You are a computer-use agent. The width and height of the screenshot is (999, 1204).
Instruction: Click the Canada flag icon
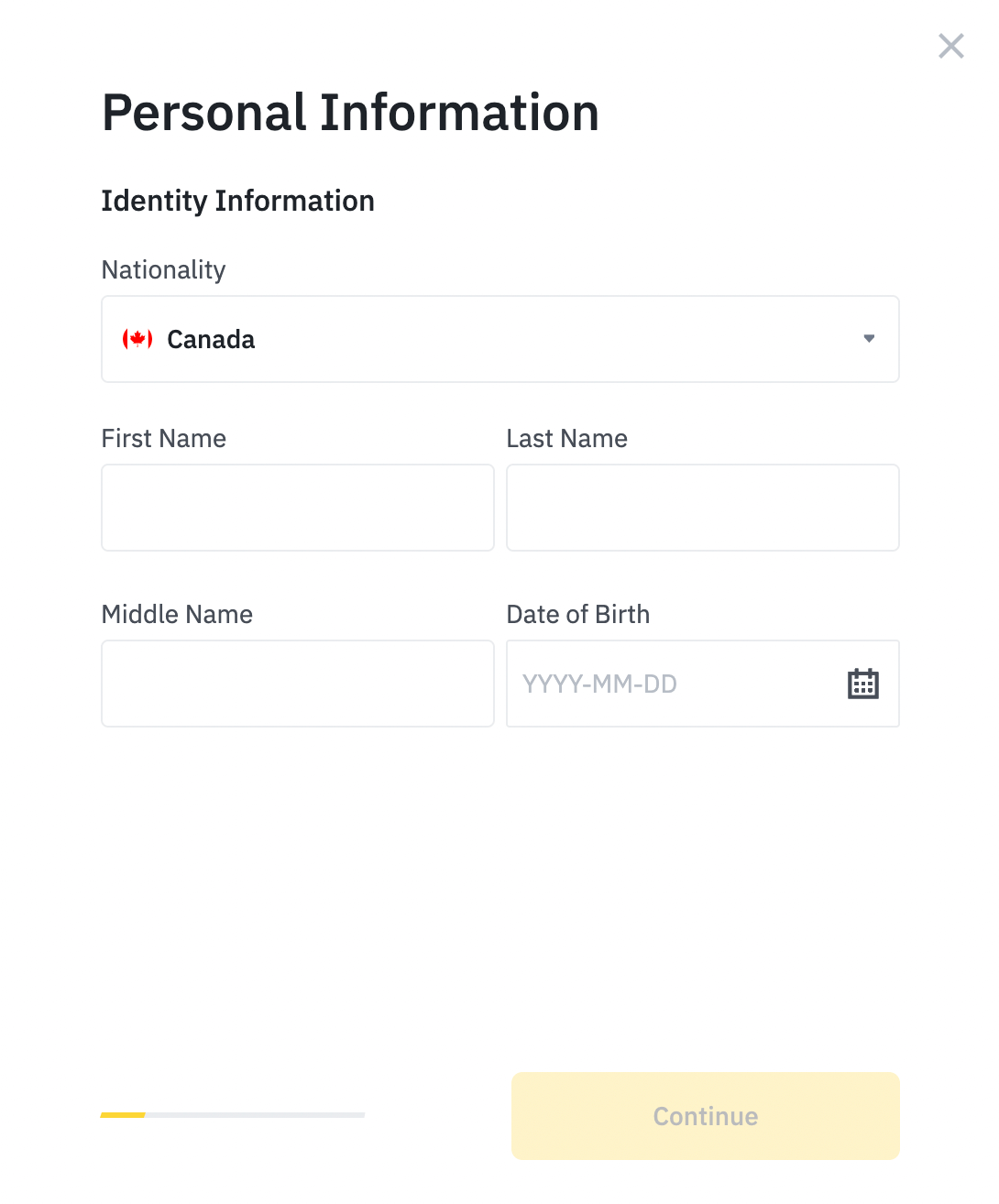click(x=137, y=339)
